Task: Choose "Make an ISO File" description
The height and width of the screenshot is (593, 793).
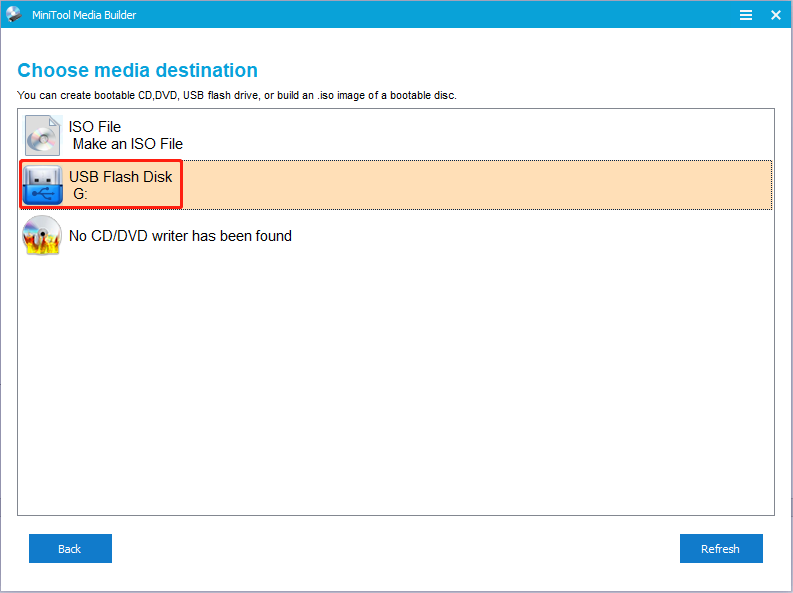Action: pos(128,144)
